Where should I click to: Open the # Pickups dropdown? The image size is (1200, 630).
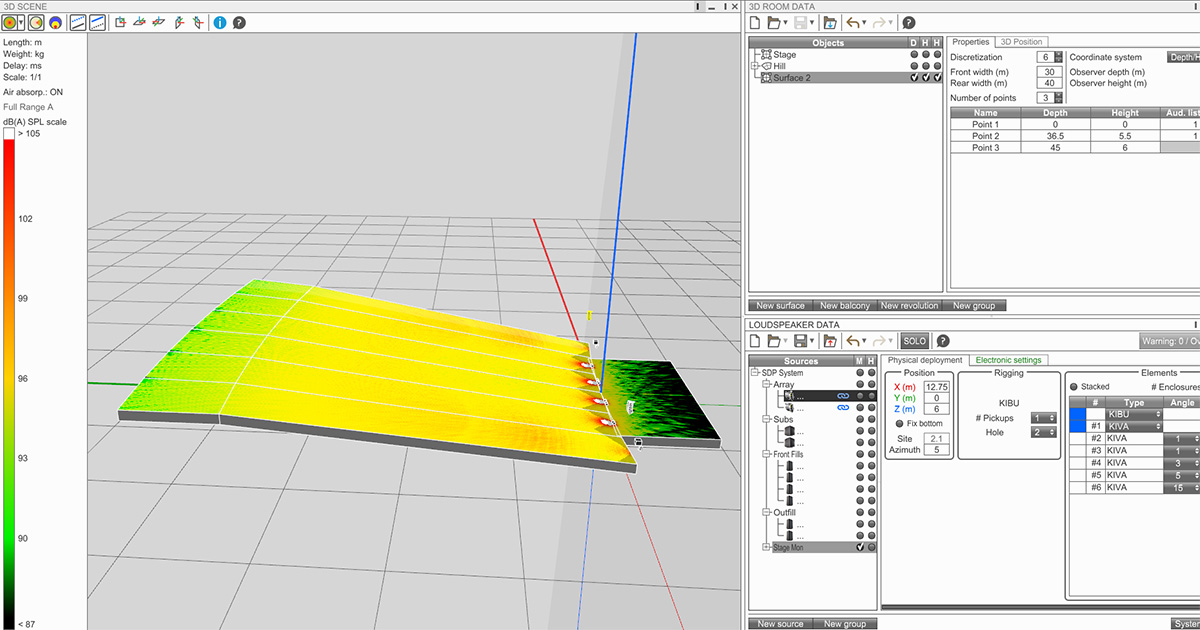[1044, 417]
